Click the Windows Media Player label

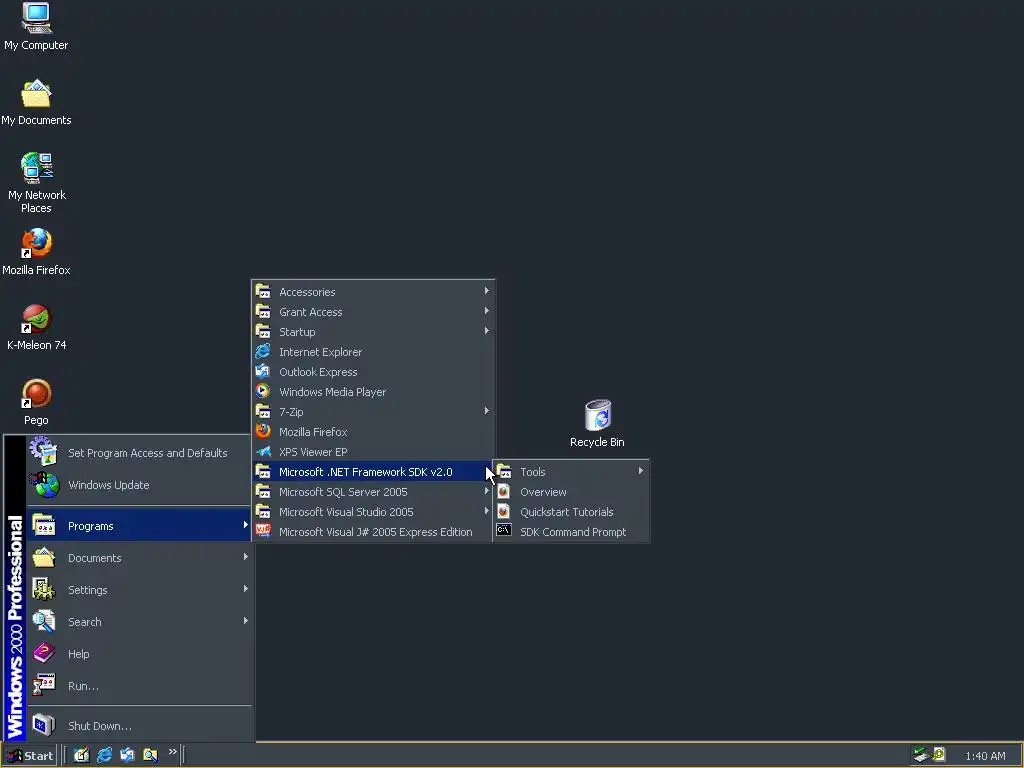[332, 392]
